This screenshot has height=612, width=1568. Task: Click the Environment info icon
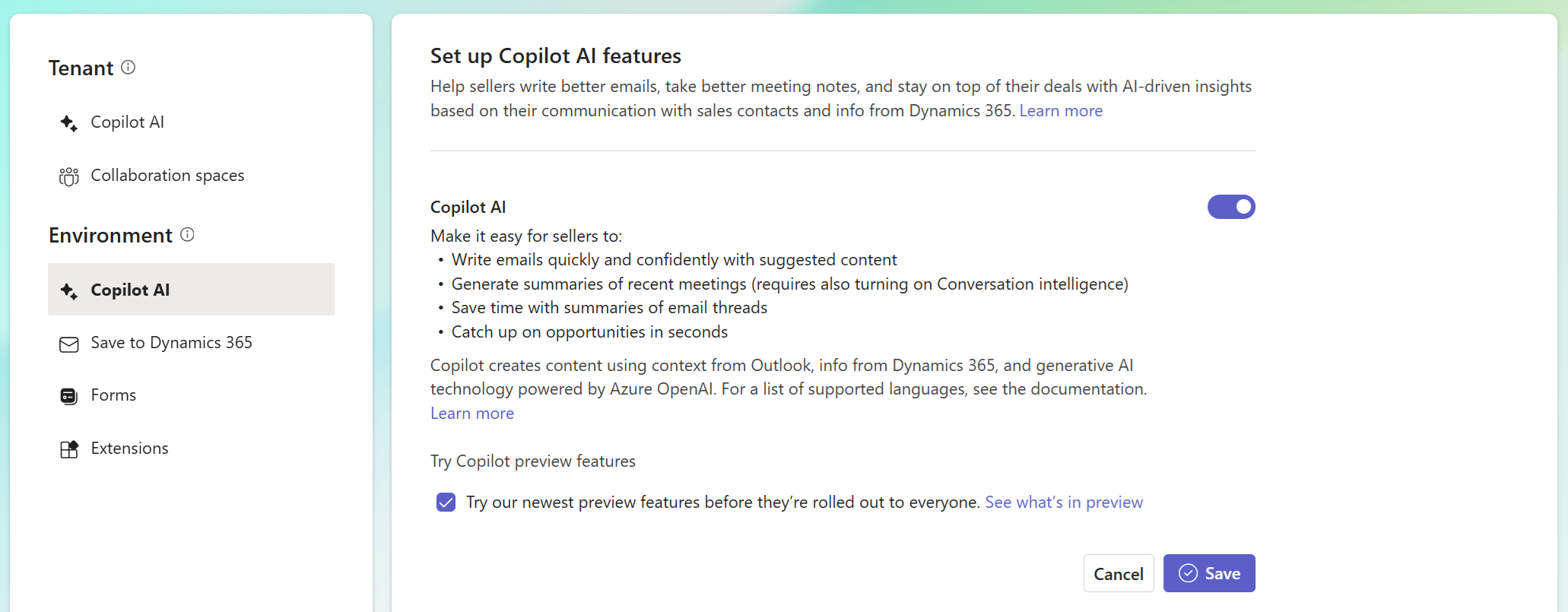tap(187, 235)
